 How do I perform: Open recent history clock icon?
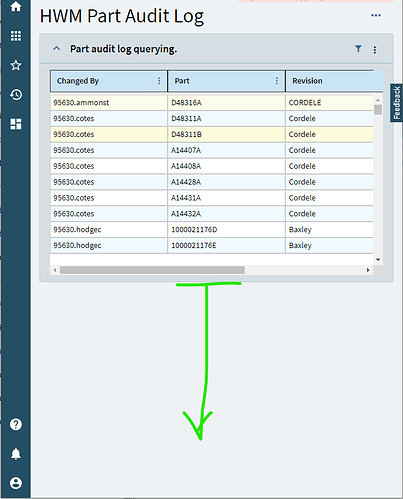[x=16, y=95]
